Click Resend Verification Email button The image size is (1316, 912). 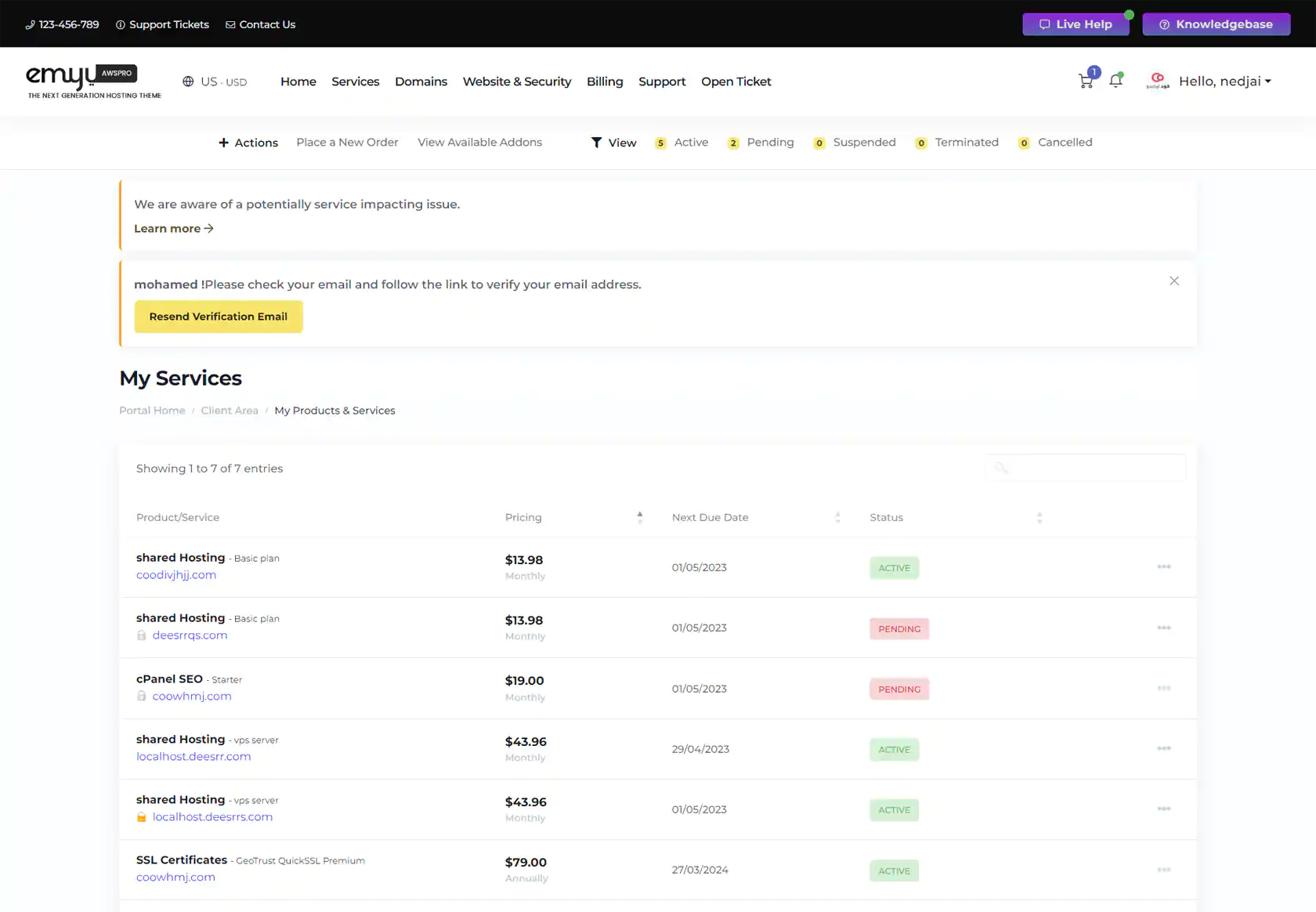pos(219,317)
